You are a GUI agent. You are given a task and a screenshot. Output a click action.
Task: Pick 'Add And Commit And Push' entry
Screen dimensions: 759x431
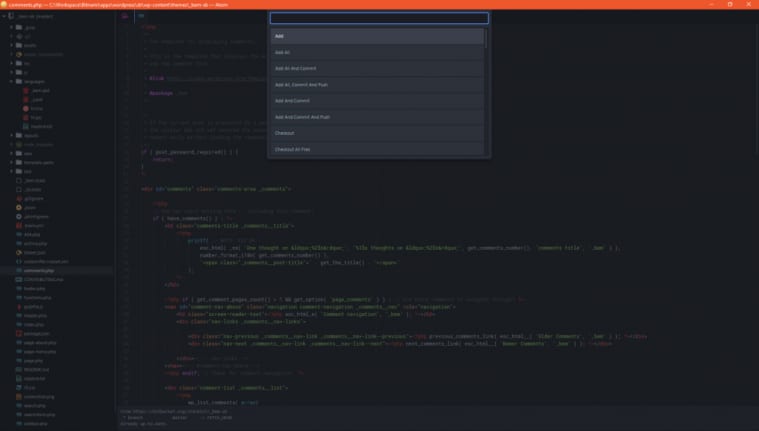click(377, 117)
